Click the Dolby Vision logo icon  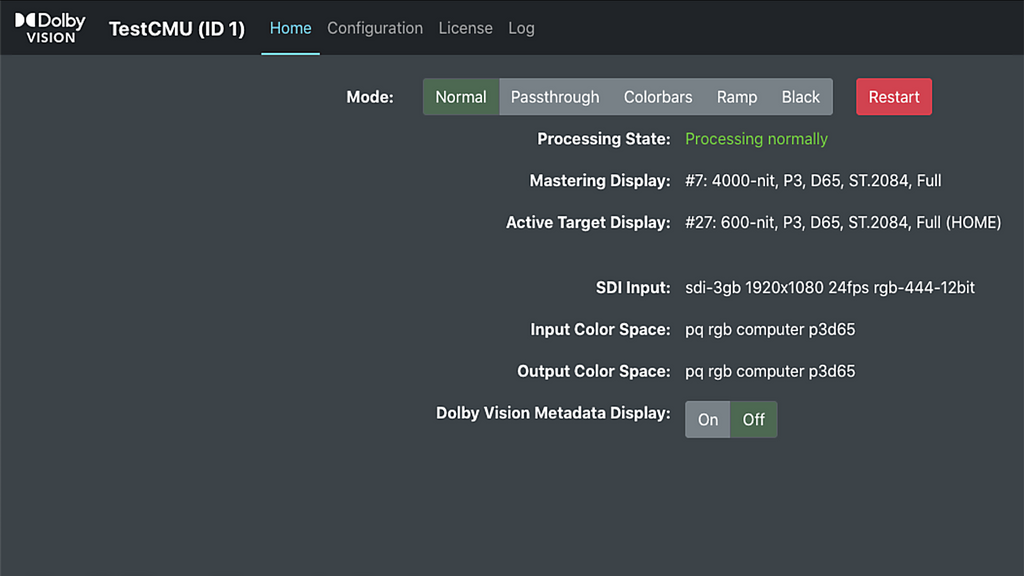(x=50, y=28)
